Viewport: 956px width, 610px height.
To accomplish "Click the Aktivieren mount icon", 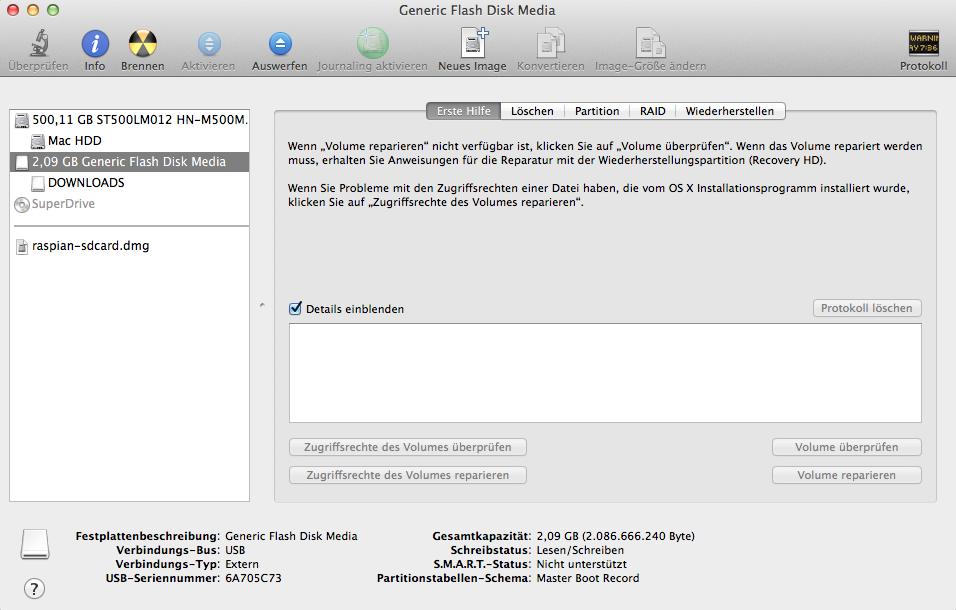I will pyautogui.click(x=209, y=44).
